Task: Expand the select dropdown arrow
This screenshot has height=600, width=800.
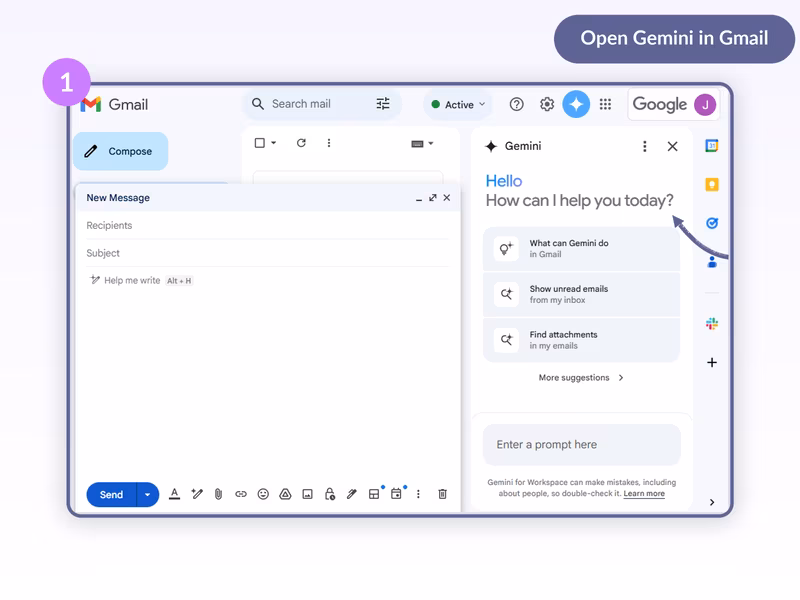Action: click(x=273, y=143)
